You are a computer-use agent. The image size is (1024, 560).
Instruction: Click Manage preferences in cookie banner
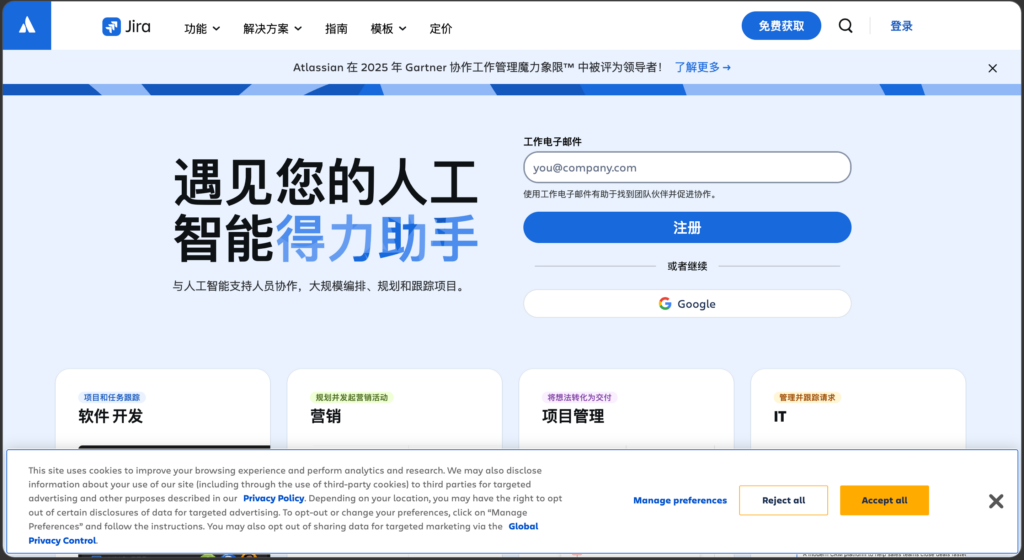[x=680, y=501]
